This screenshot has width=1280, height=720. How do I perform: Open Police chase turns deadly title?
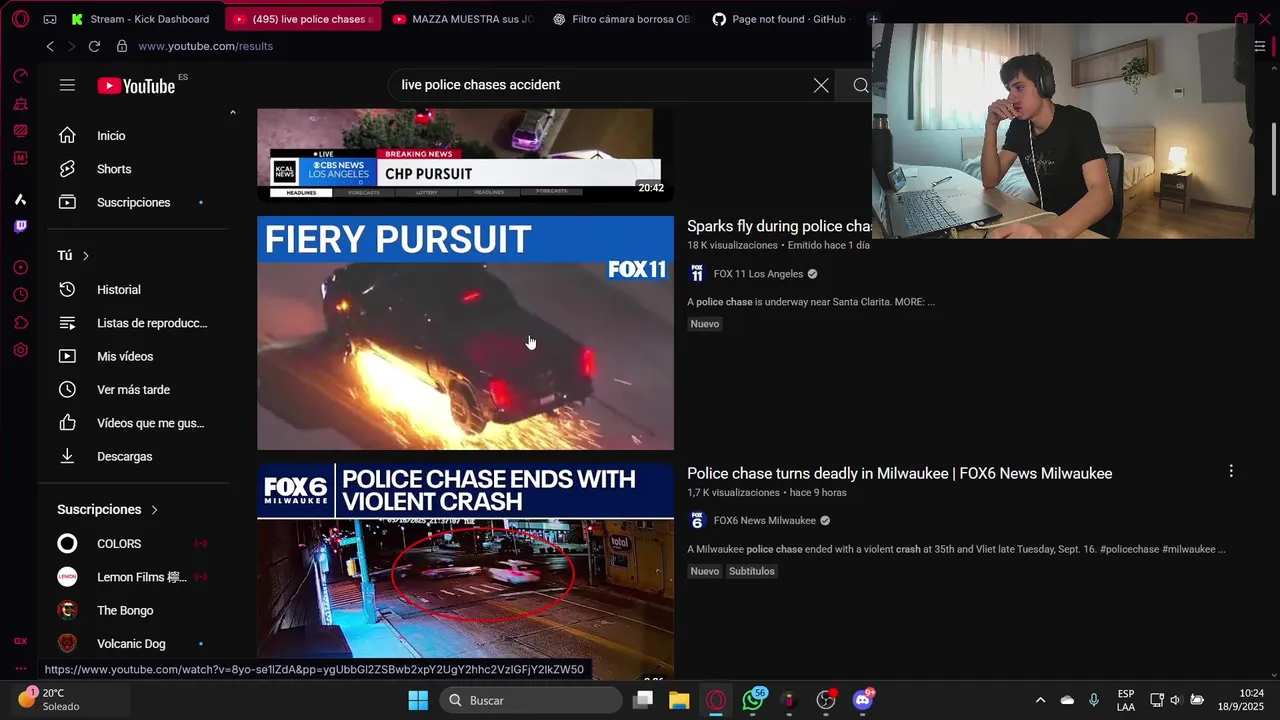899,474
